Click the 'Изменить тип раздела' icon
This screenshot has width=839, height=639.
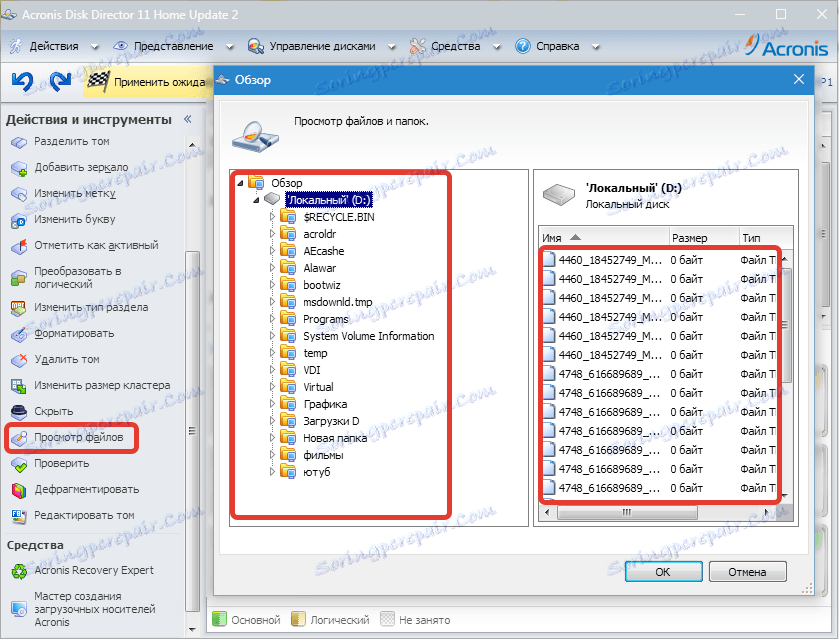[x=19, y=308]
